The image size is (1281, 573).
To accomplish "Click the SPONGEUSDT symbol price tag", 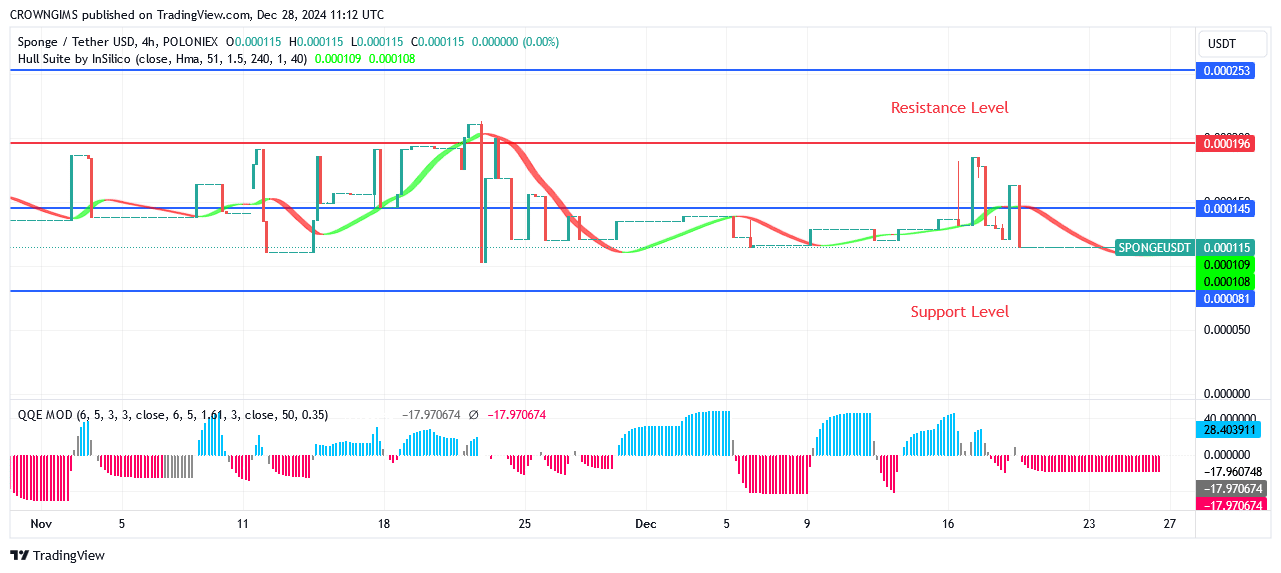I will click(x=1155, y=247).
